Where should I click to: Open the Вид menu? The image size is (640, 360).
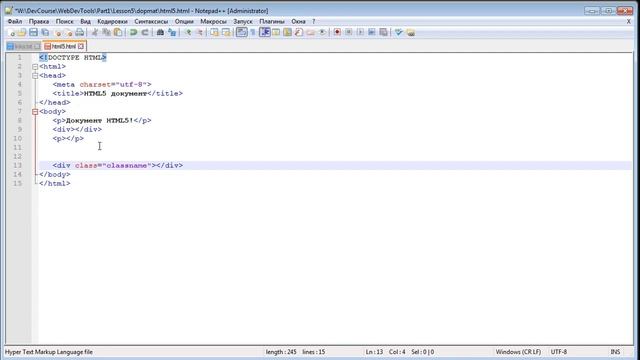(x=85, y=21)
